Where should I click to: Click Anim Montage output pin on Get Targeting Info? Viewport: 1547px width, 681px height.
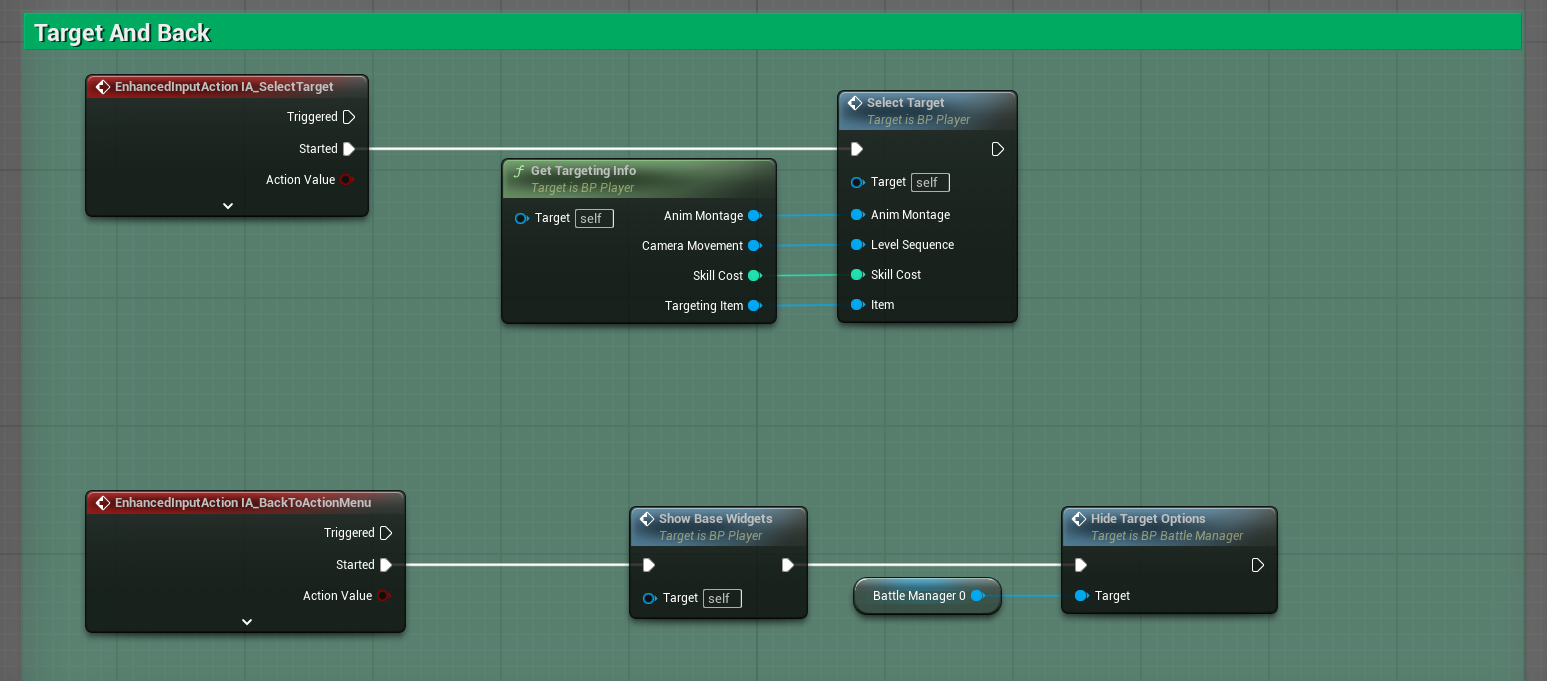(754, 216)
